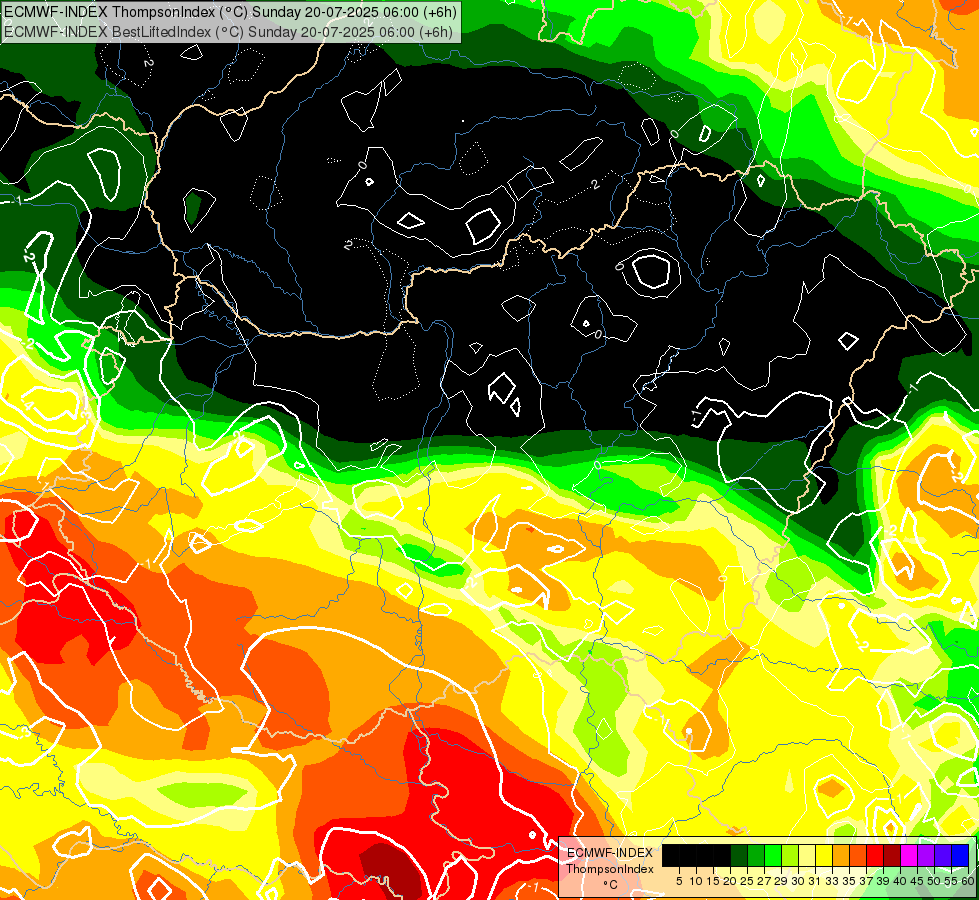Image resolution: width=979 pixels, height=900 pixels.
Task: Click the legend tick value 30
Action: tap(798, 881)
